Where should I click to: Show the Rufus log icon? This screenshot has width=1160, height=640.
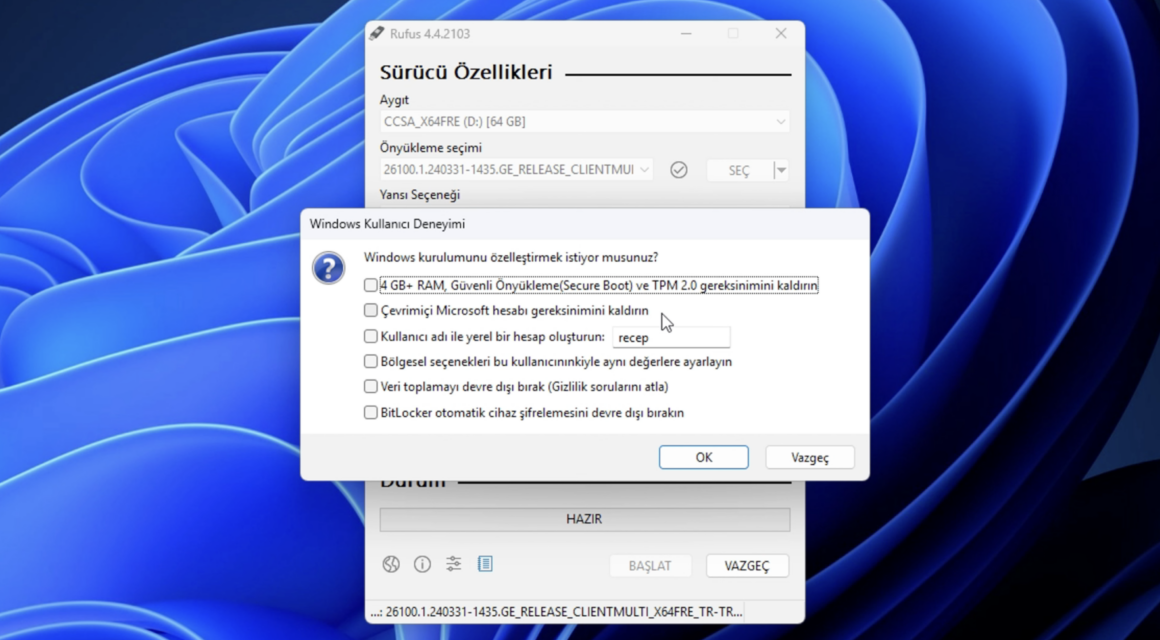click(485, 564)
